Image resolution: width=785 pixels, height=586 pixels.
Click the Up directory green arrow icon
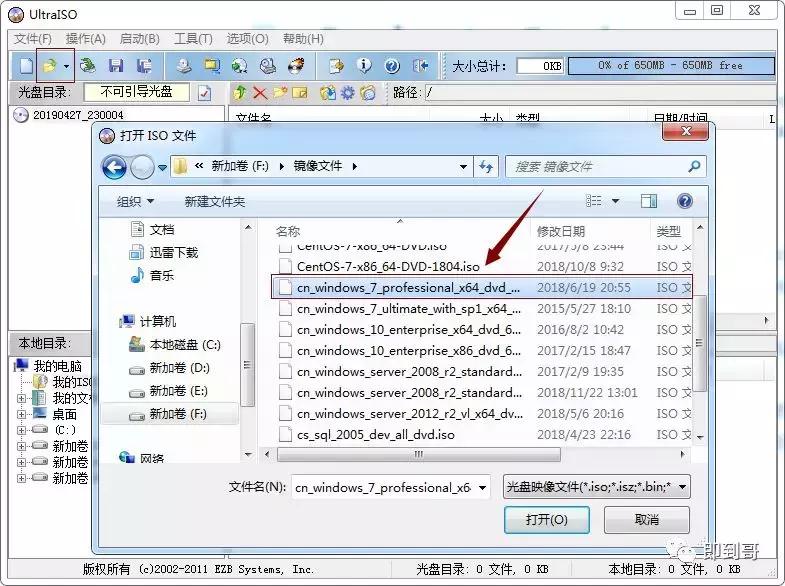240,93
